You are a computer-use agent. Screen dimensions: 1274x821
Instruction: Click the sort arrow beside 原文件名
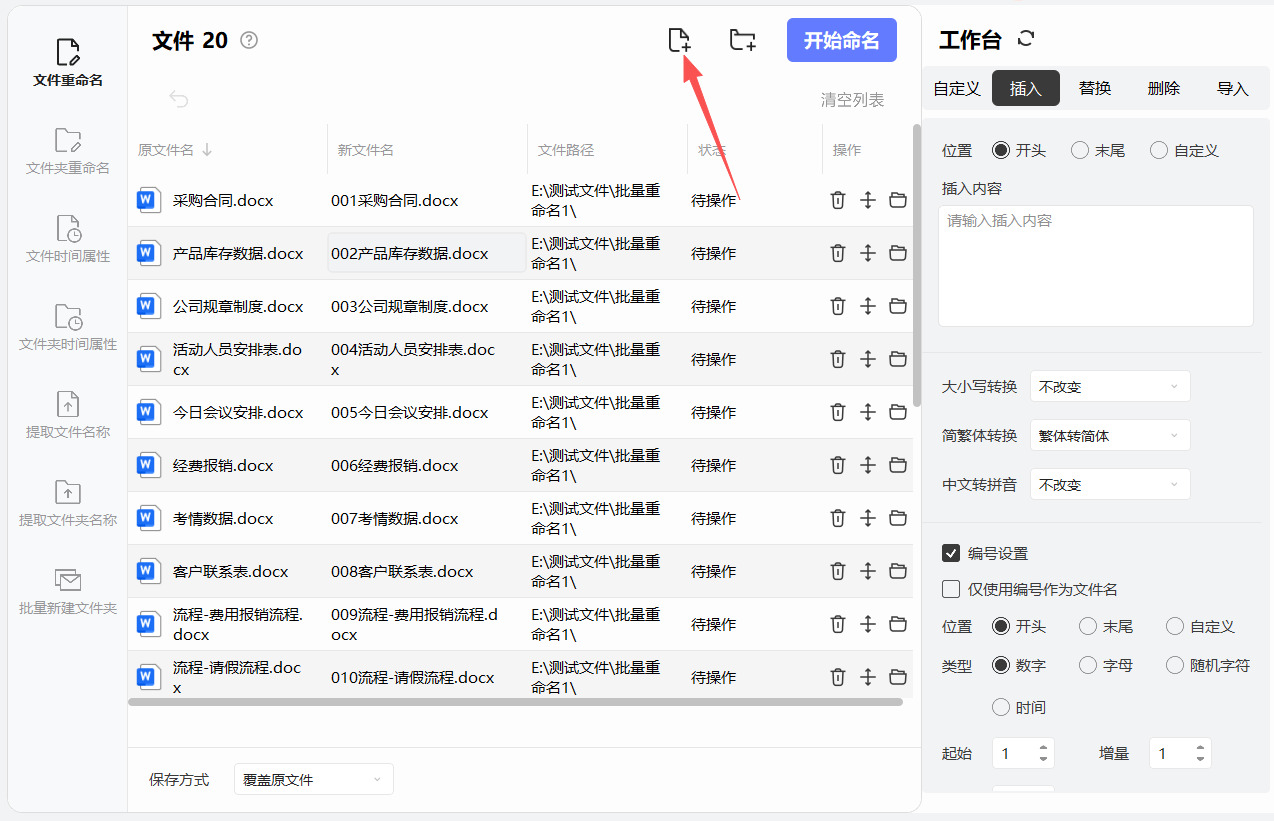pos(208,150)
